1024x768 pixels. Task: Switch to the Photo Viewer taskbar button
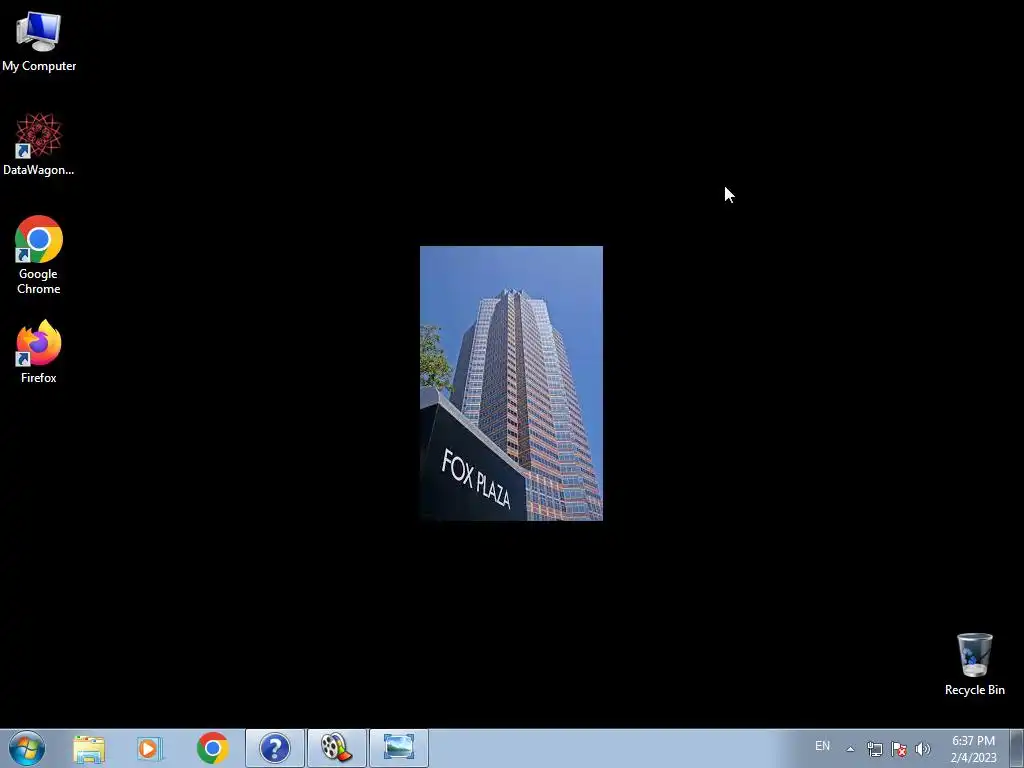pyautogui.click(x=399, y=748)
